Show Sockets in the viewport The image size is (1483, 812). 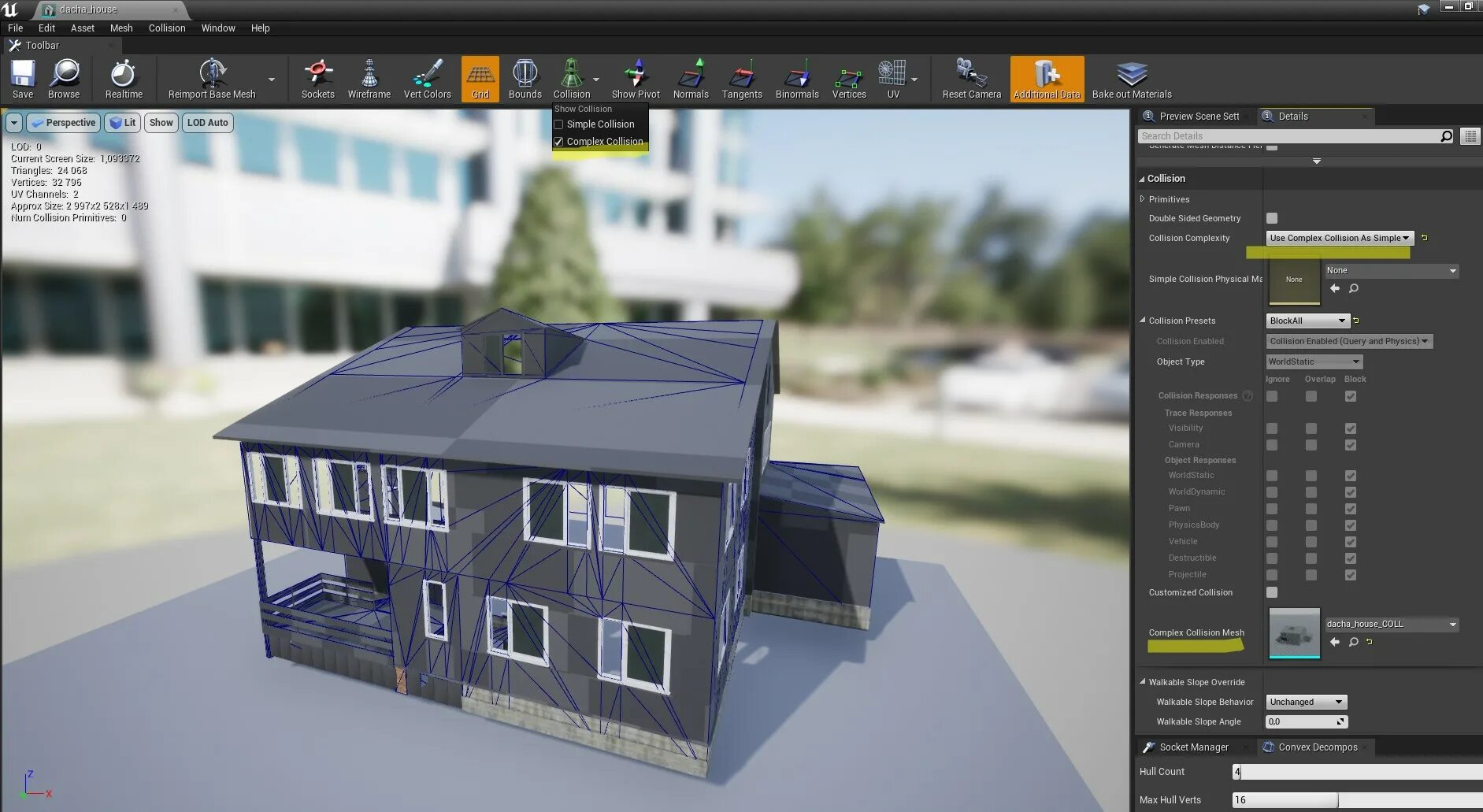(318, 79)
